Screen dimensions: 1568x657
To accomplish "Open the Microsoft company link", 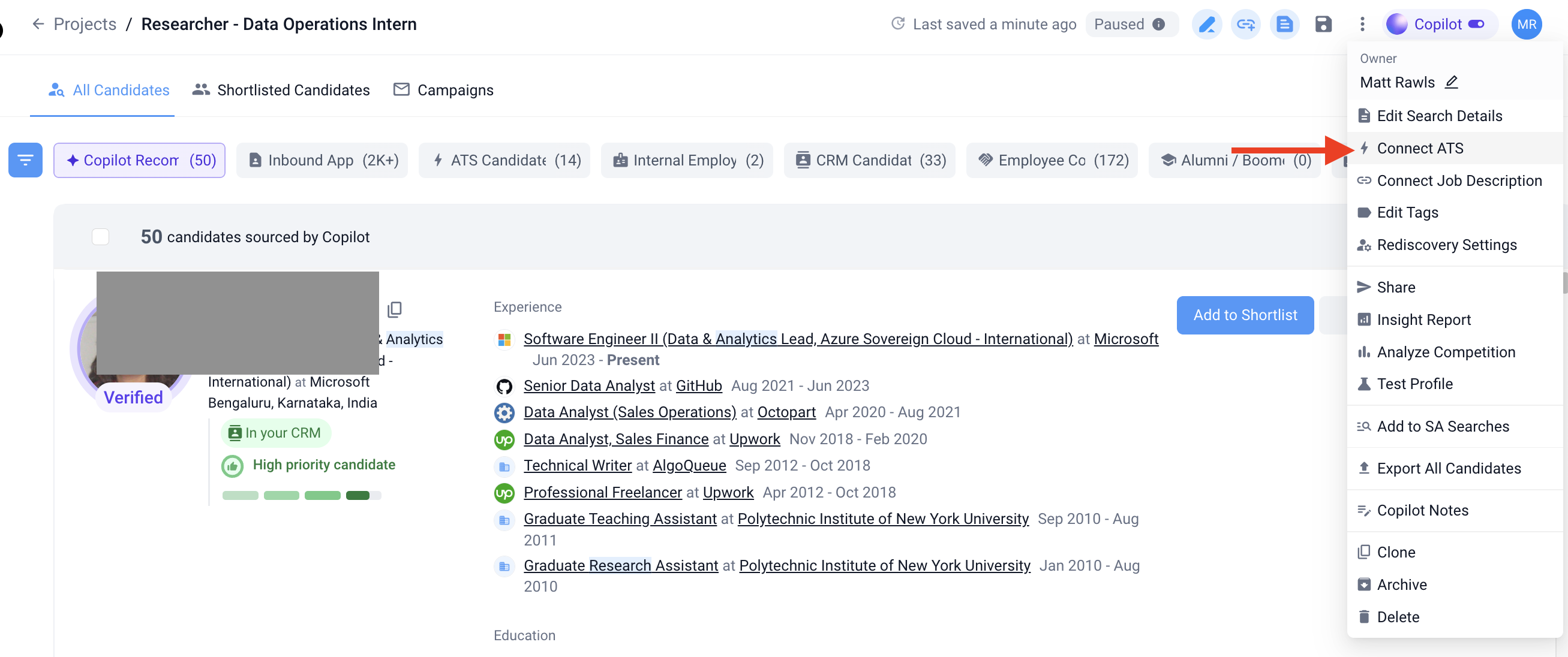I will coord(1126,339).
